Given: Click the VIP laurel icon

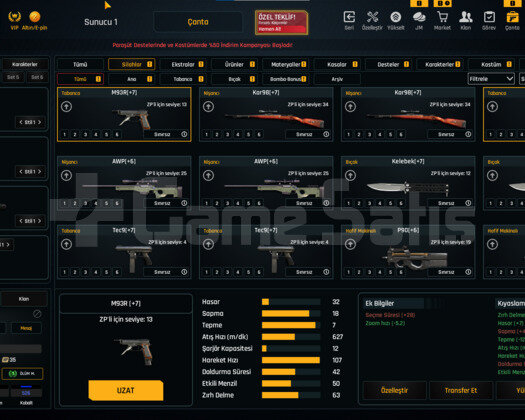Looking at the screenshot, I should click(14, 17).
